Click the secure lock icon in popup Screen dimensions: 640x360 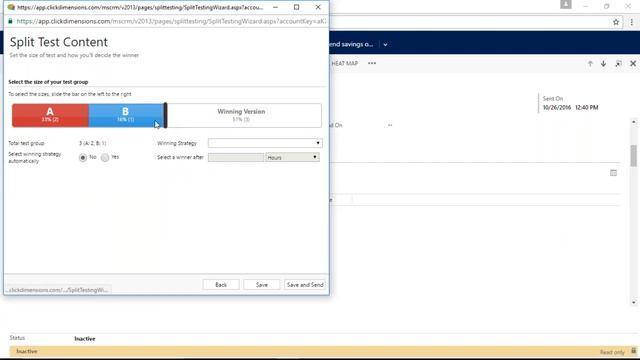pyautogui.click(x=10, y=21)
